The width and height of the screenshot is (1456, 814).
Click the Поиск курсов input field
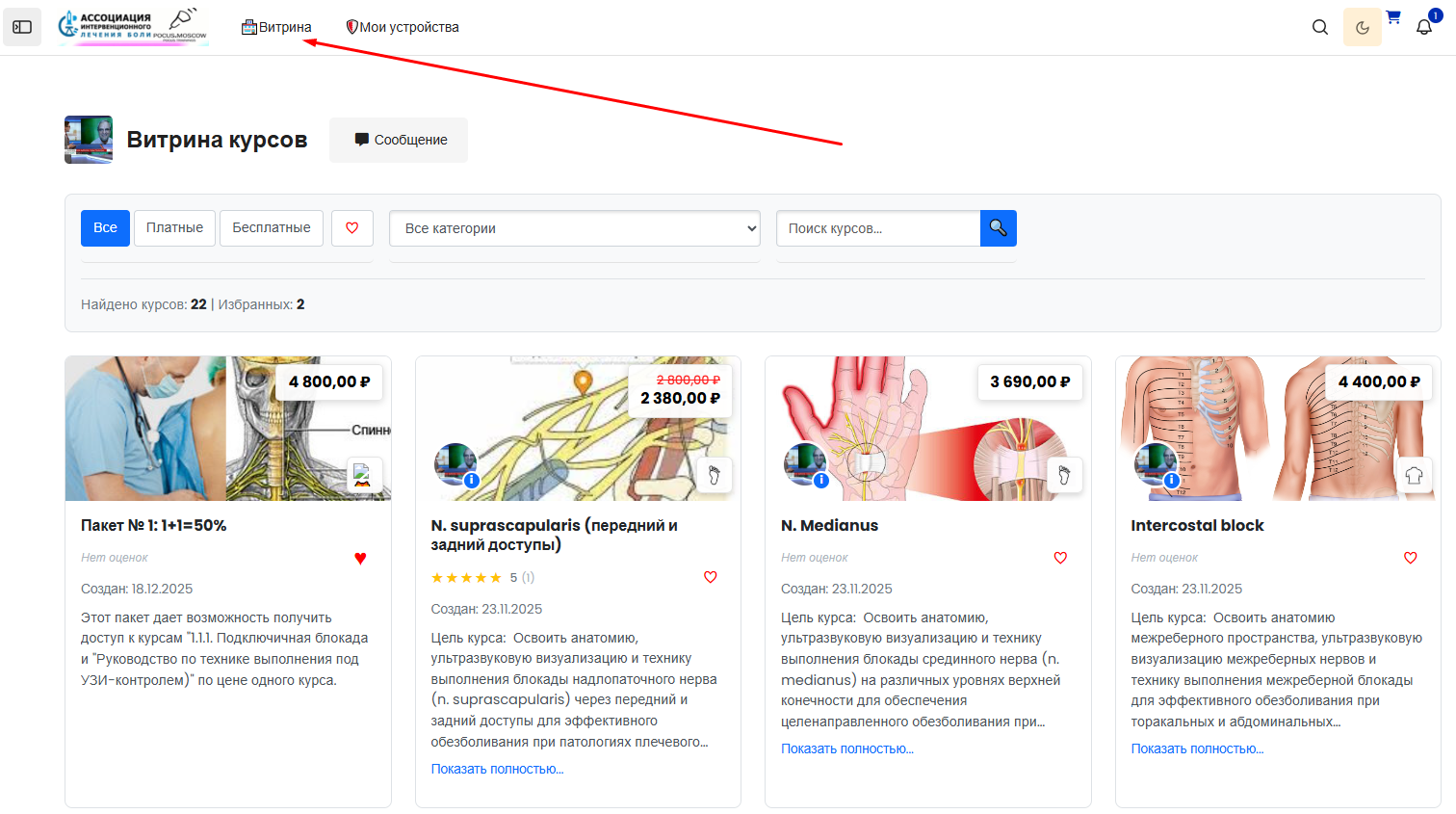(x=877, y=228)
